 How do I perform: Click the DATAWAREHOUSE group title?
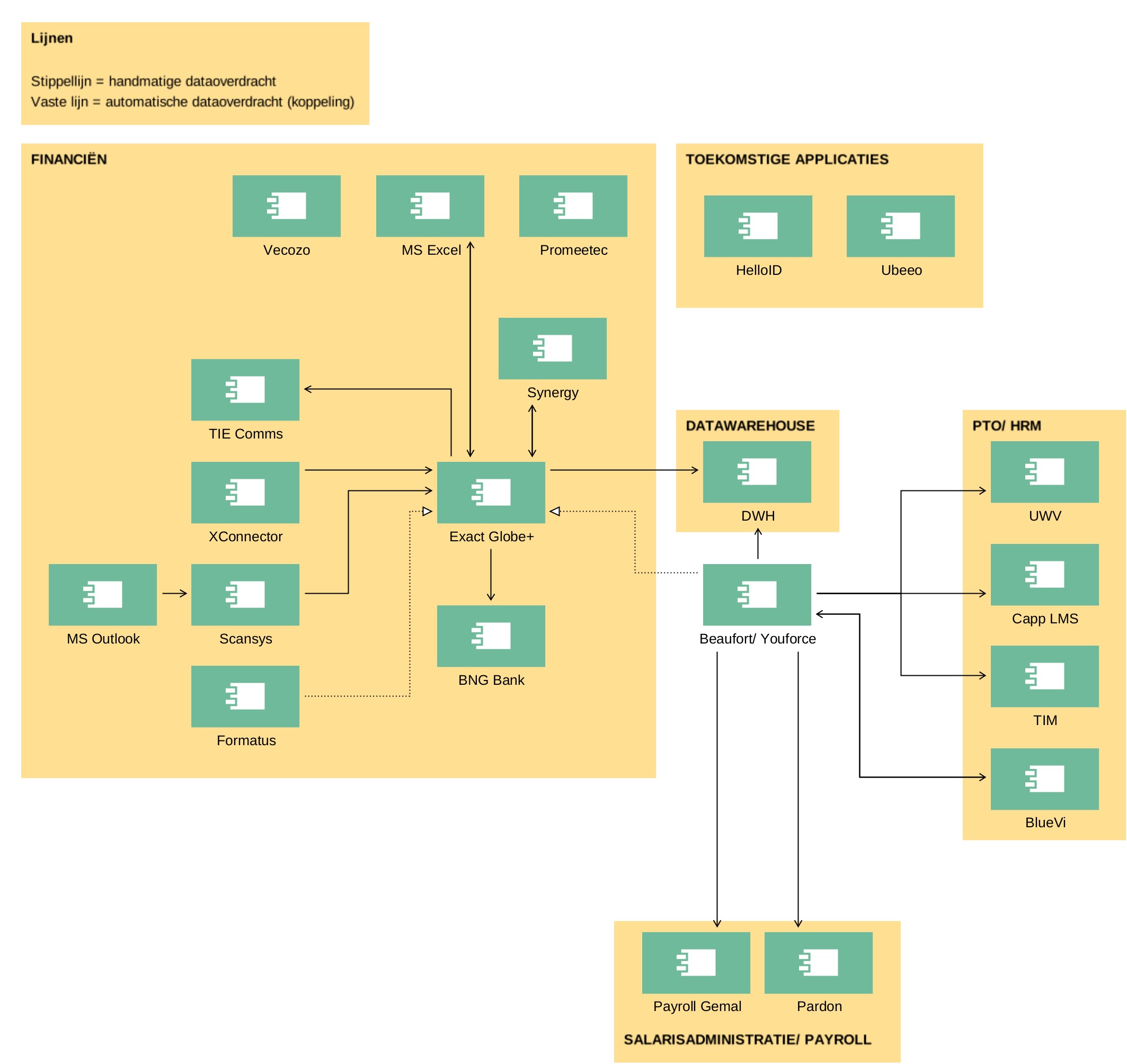(750, 426)
